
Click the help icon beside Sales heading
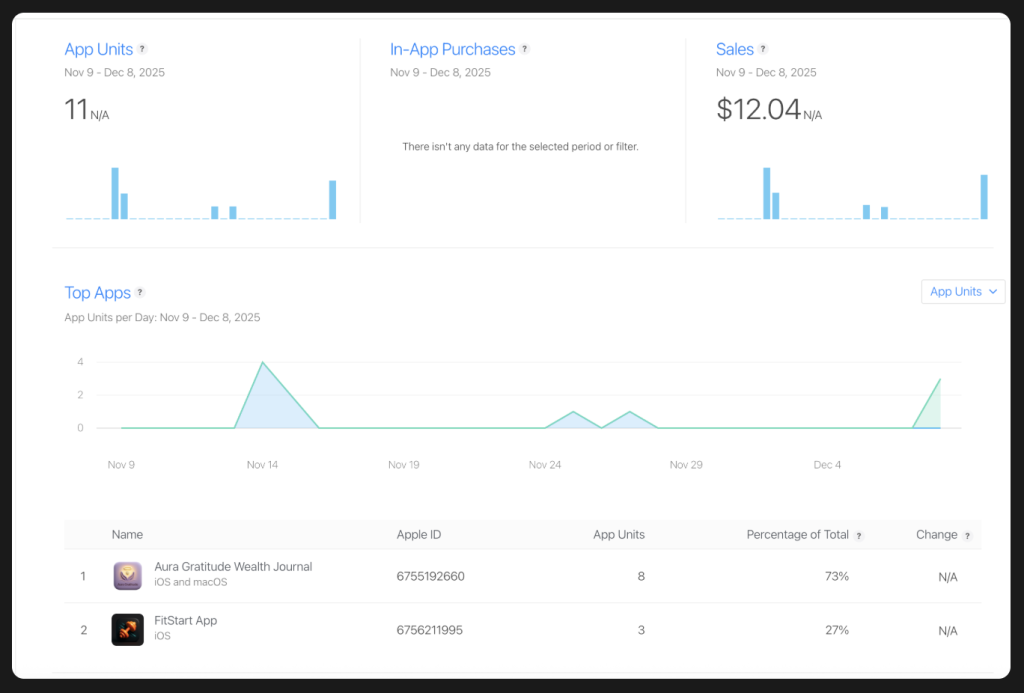[x=763, y=49]
